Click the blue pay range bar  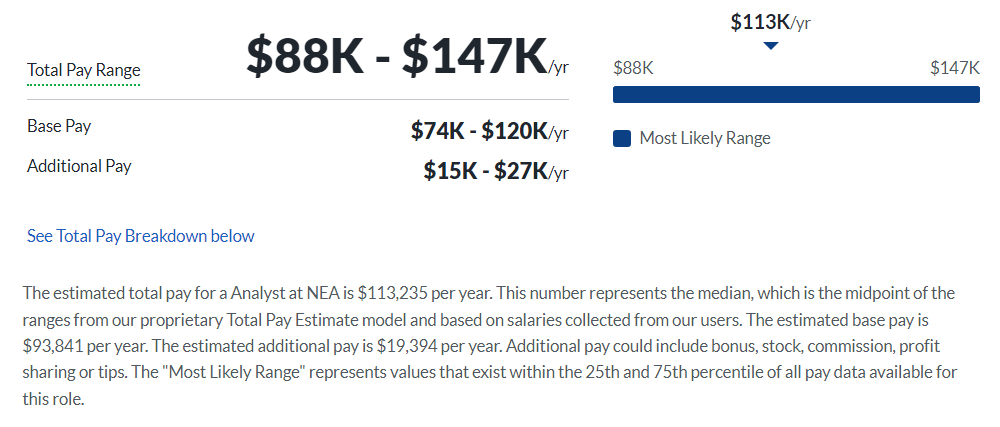pos(796,94)
